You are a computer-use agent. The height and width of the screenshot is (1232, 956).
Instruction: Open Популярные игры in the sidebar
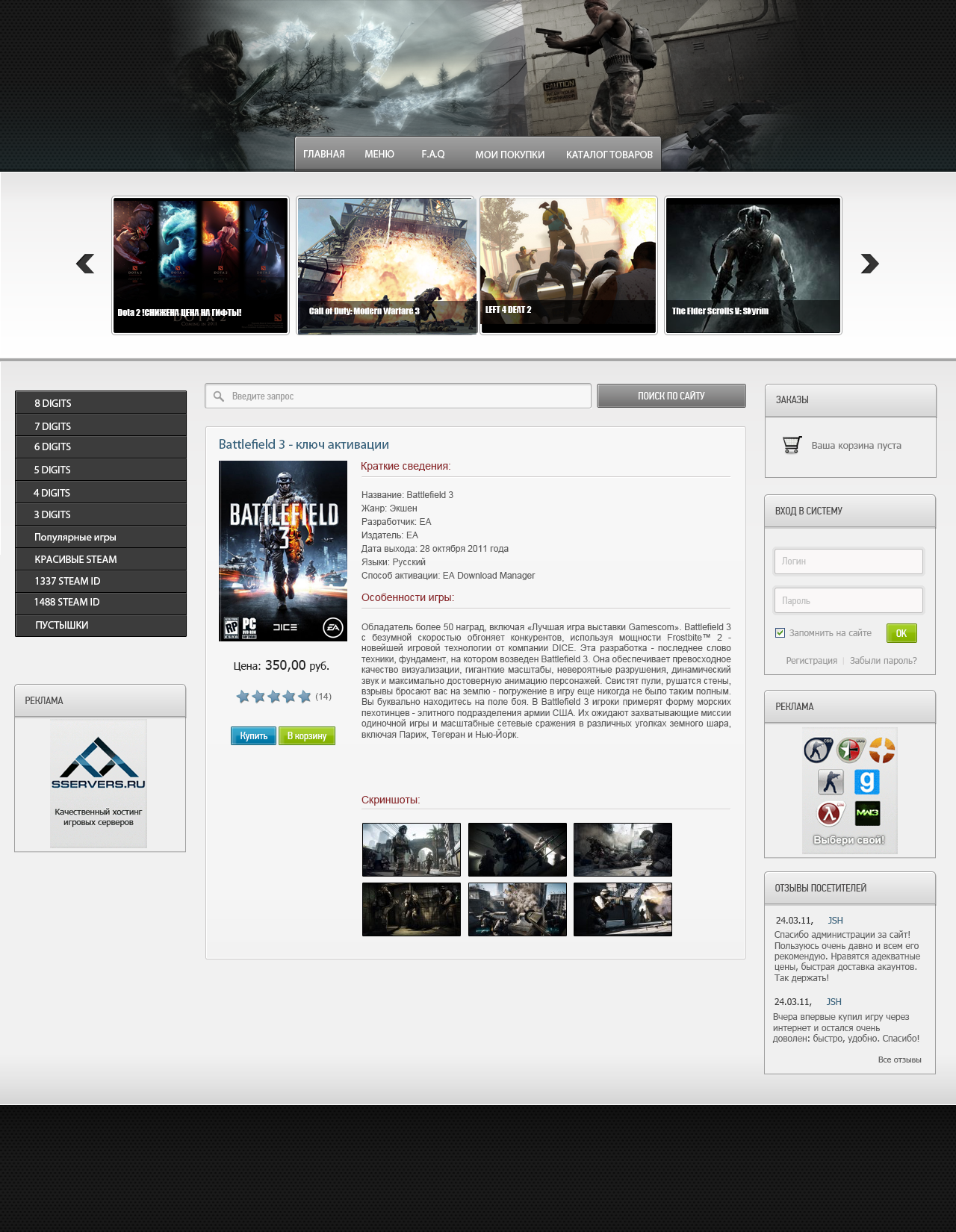pyautogui.click(x=101, y=537)
